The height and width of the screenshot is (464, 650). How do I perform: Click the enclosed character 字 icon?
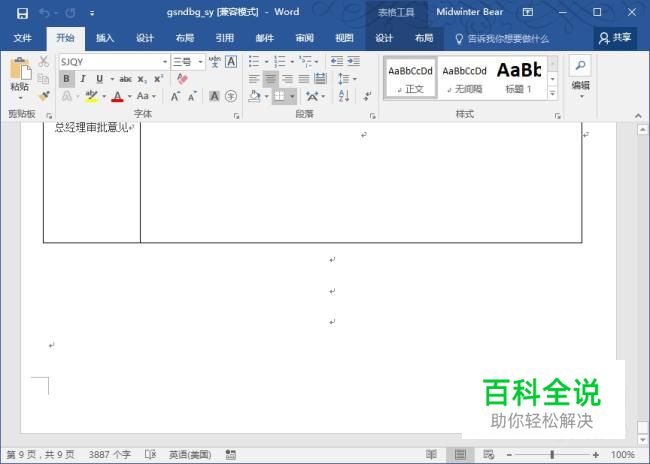point(231,97)
